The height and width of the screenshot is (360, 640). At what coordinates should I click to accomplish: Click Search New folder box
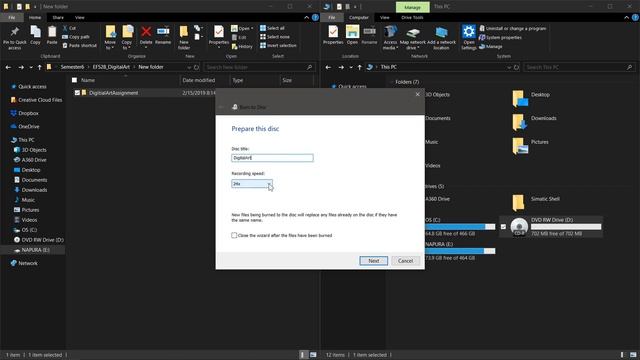click(259, 67)
